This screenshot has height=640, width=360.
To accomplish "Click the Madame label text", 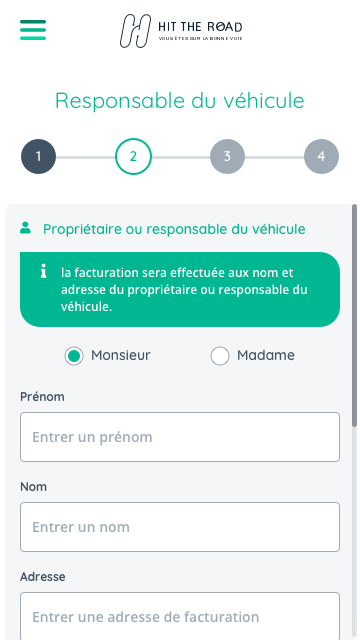I will 266,355.
